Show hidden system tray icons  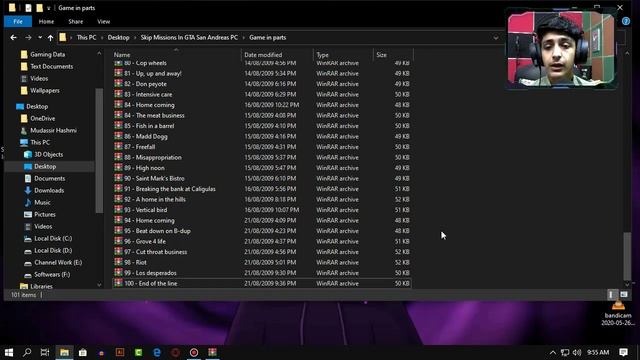553,352
